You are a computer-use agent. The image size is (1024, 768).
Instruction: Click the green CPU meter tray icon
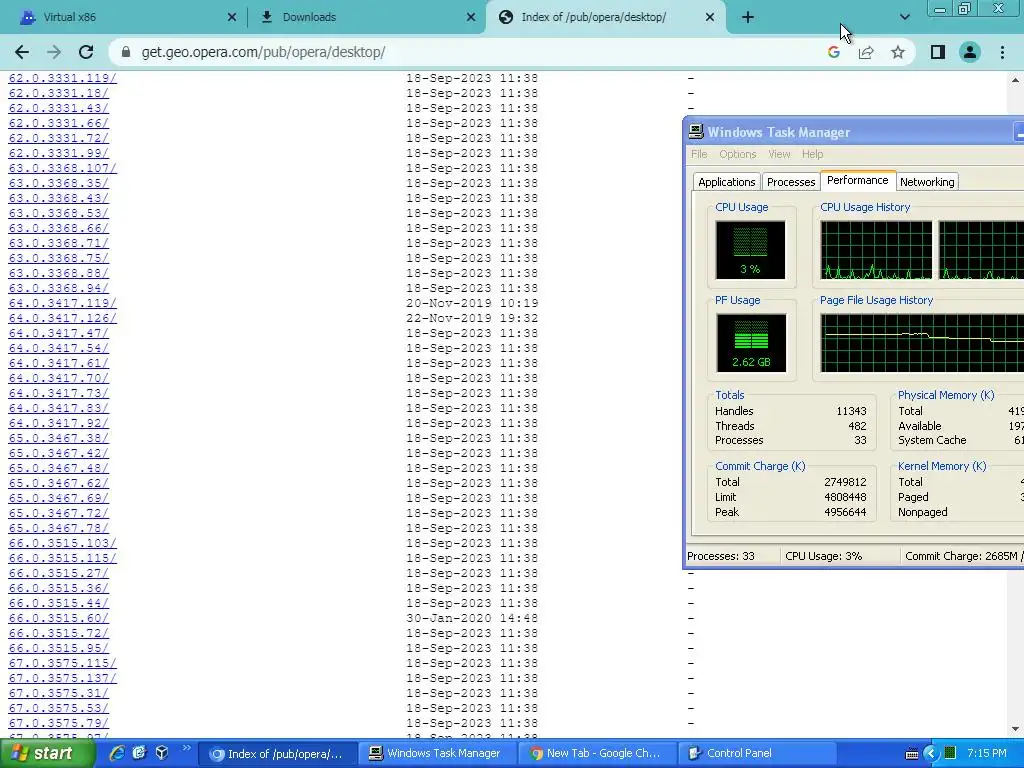(x=950, y=754)
